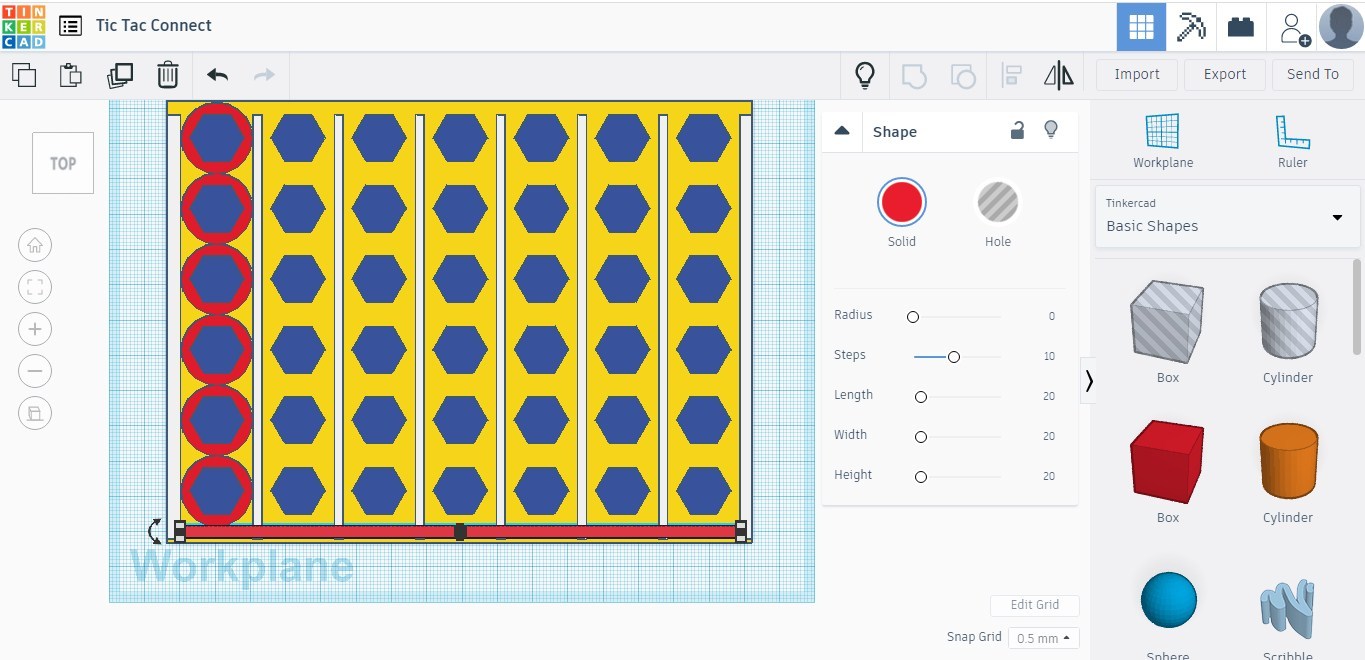This screenshot has width=1365, height=660.
Task: Click the Undo arrow
Action: pos(217,75)
